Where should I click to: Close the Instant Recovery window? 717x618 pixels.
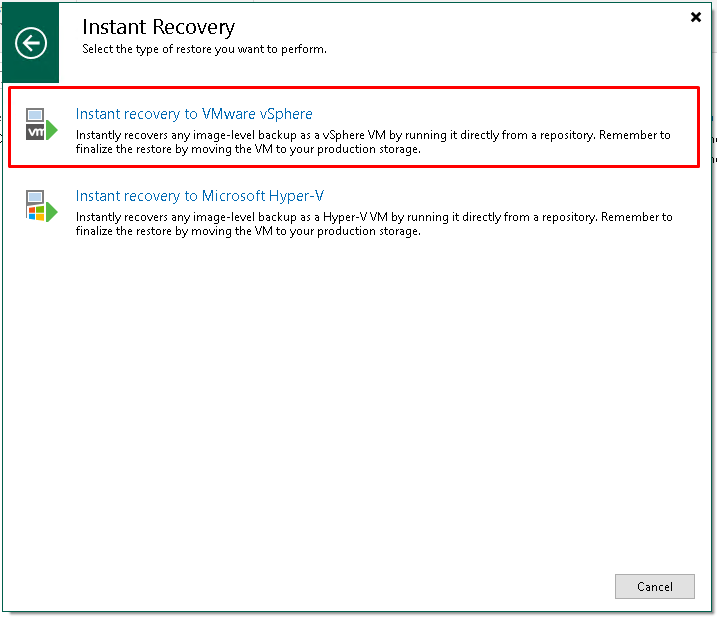[x=696, y=17]
